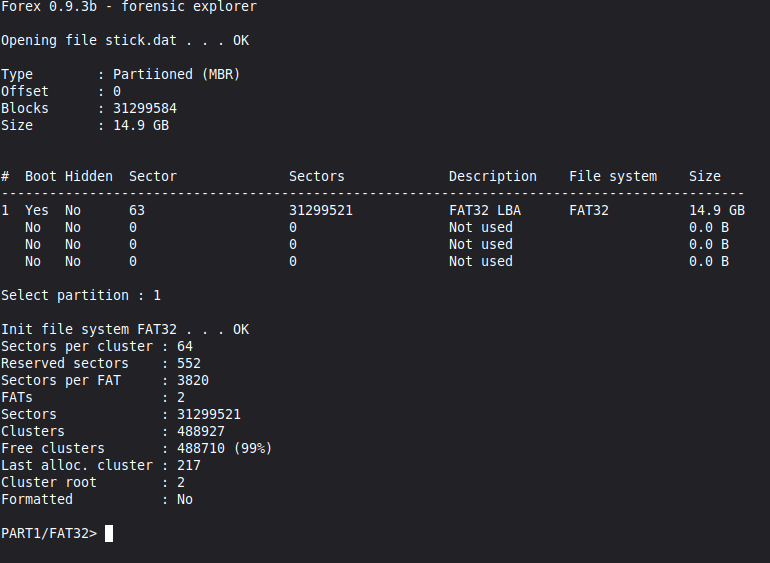Click the FAT32 LBA description in row 1
Image resolution: width=770 pixels, height=563 pixels.
coord(485,210)
